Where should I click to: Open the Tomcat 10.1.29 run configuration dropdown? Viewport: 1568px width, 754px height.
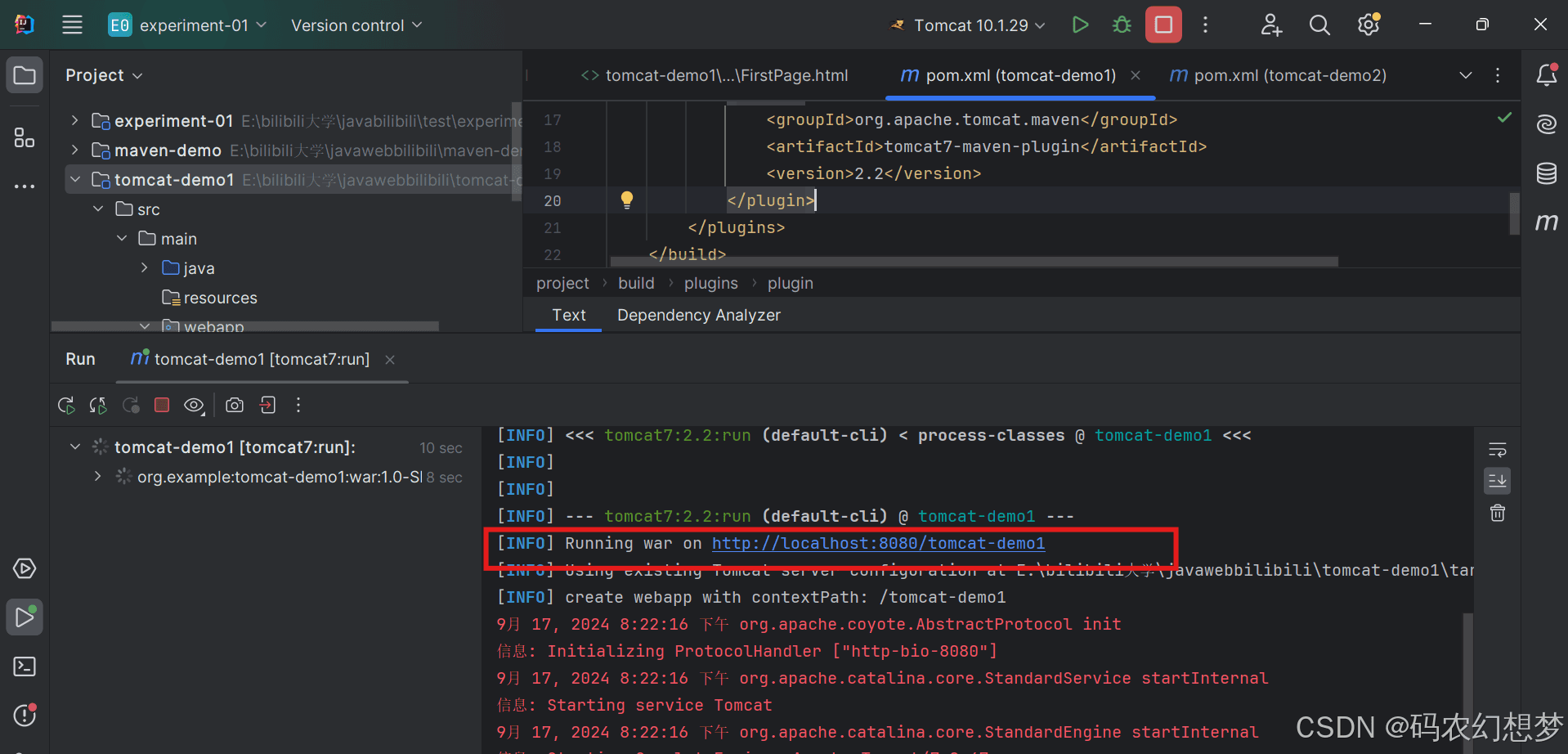pyautogui.click(x=970, y=25)
